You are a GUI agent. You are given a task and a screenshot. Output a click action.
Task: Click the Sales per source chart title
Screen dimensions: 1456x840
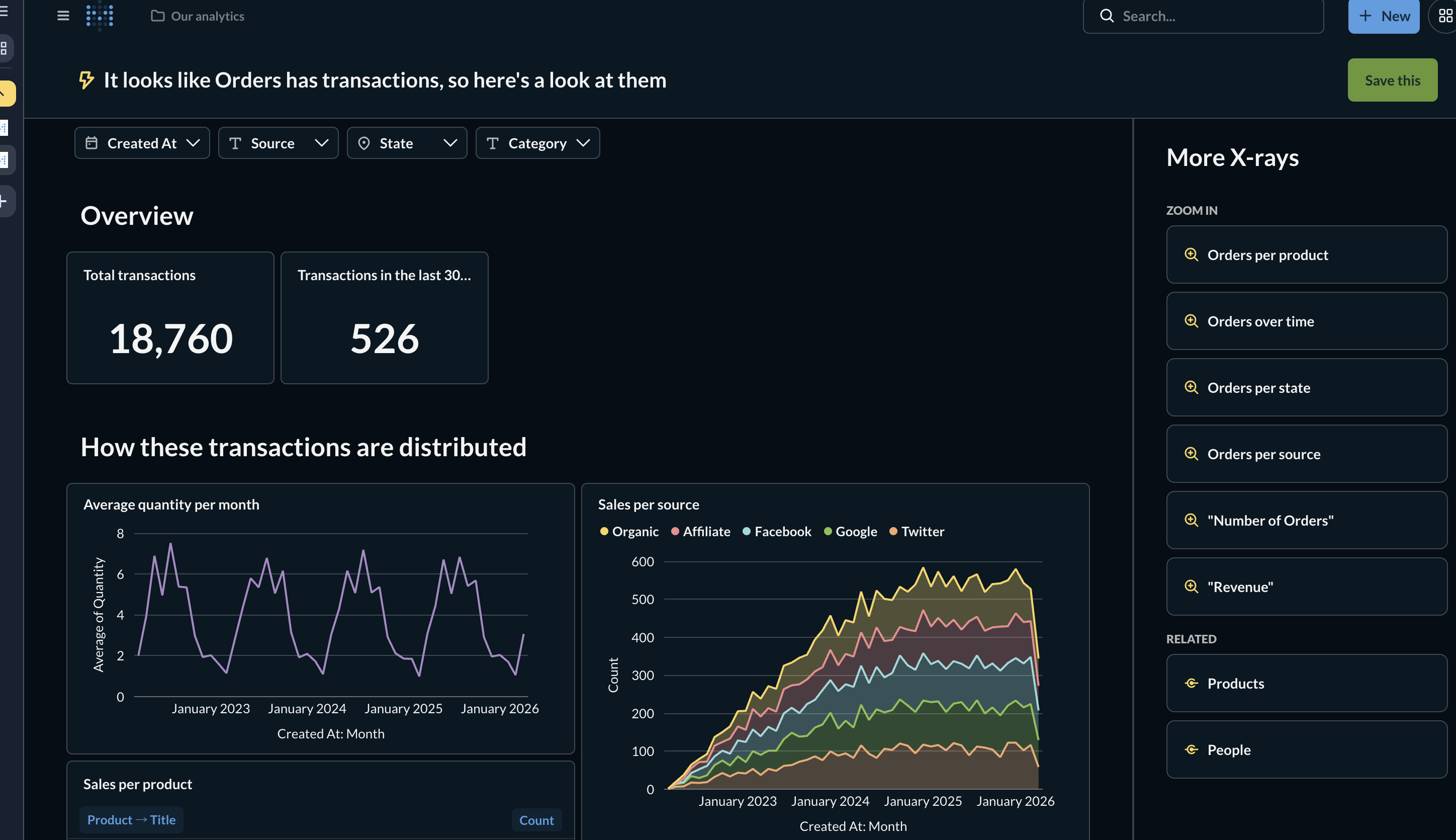tap(648, 504)
